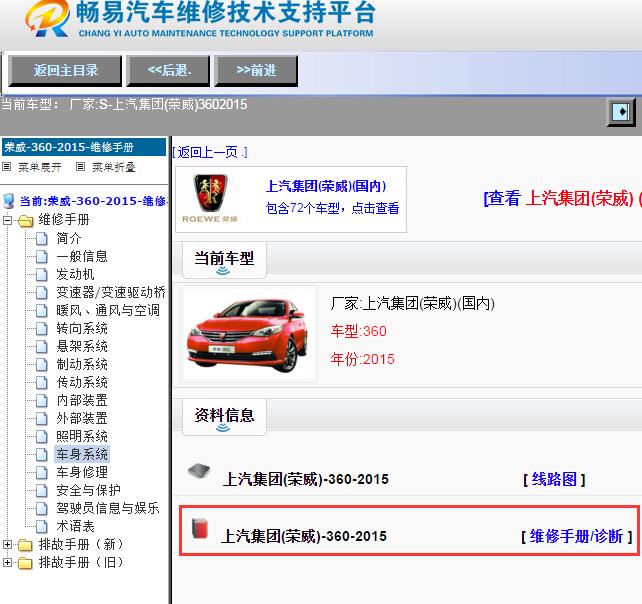642x604 pixels.
Task: Select 简介 in the tree
Action: click(x=69, y=238)
